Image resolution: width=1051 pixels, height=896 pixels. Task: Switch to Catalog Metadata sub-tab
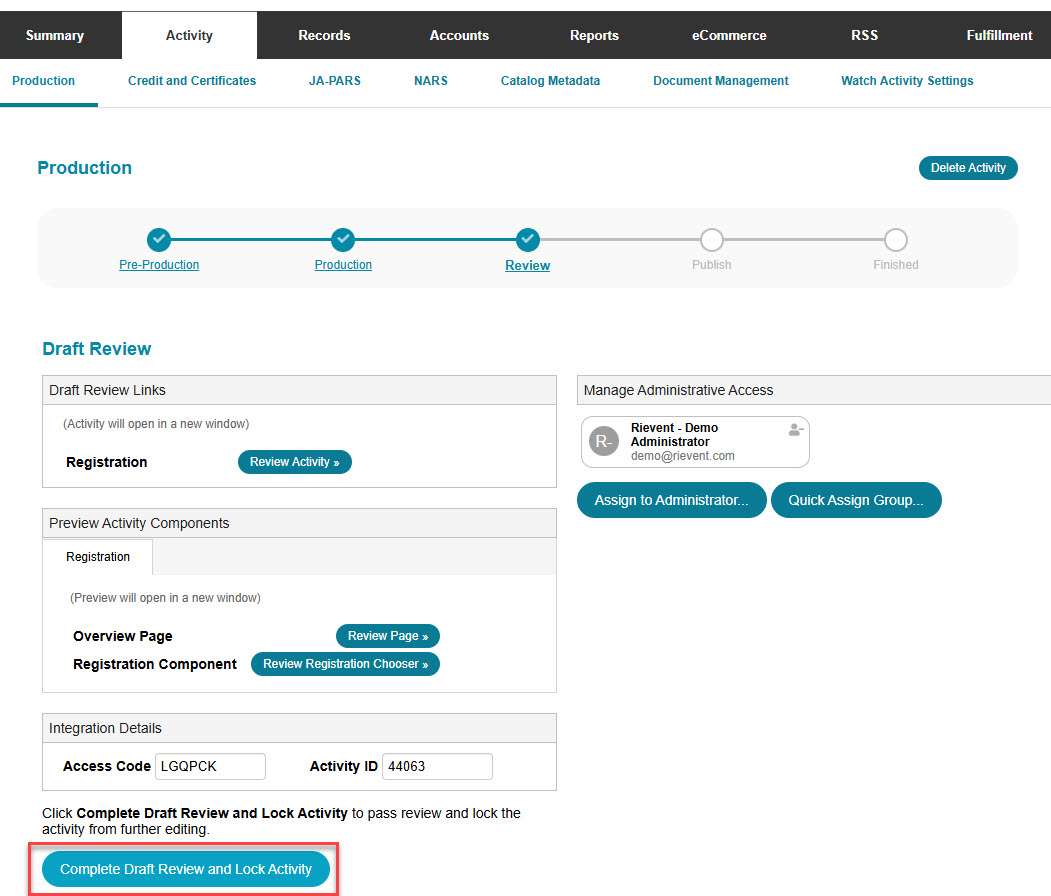[550, 80]
